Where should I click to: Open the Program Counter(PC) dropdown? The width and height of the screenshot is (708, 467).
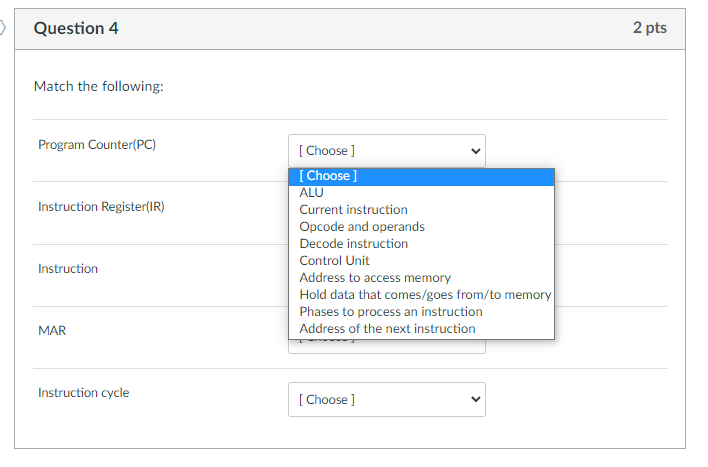tap(387, 151)
